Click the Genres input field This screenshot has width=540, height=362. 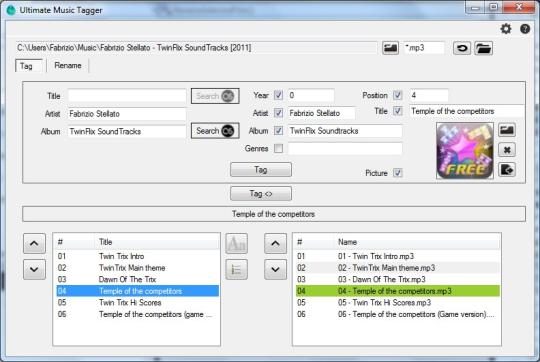pyautogui.click(x=345, y=148)
